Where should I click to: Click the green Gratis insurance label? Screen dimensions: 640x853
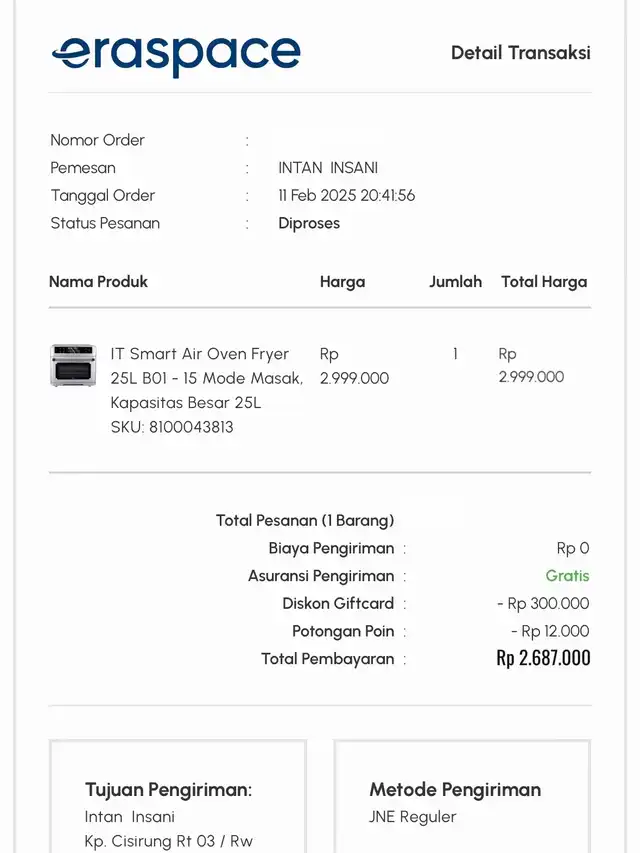[x=567, y=576]
